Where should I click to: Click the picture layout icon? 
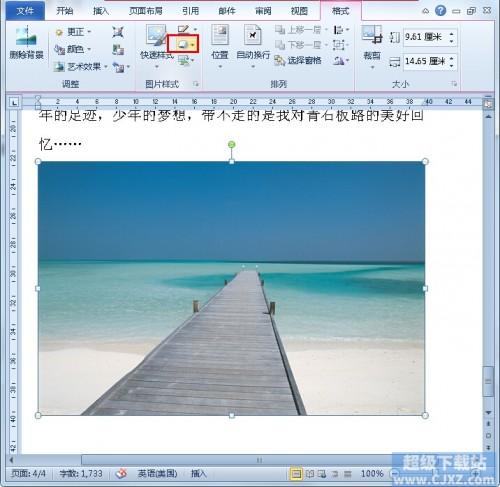tap(184, 60)
